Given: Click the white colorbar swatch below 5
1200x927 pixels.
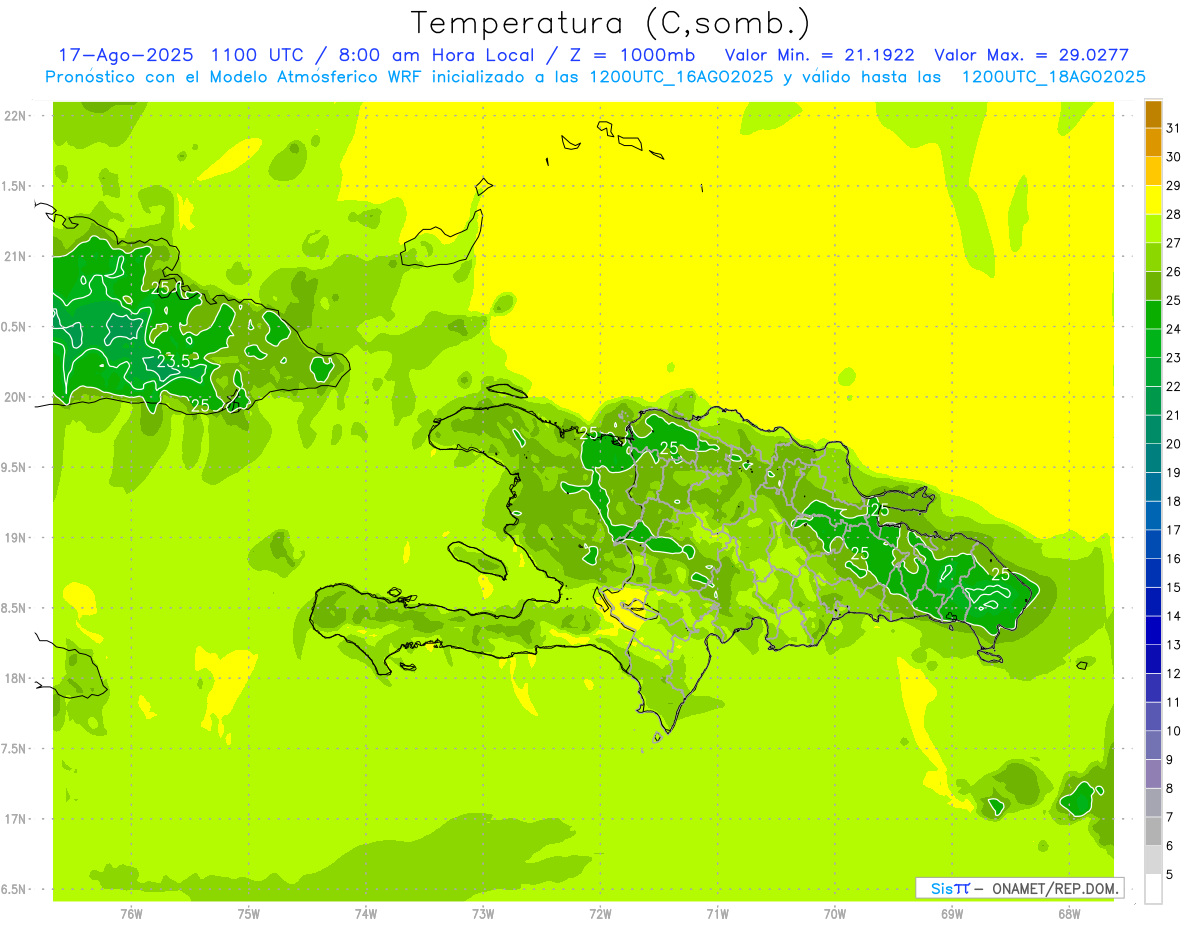Looking at the screenshot, I should point(1153,889).
